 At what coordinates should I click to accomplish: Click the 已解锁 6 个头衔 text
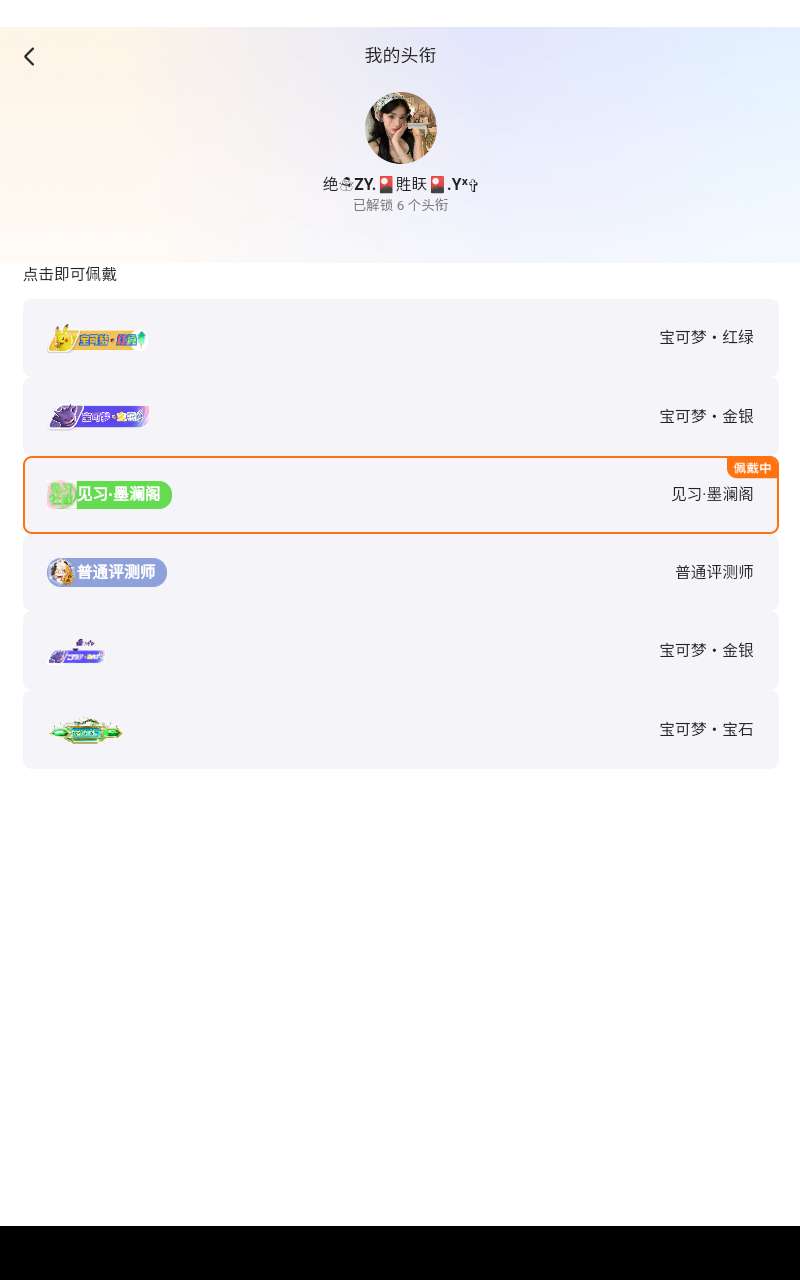pos(400,205)
